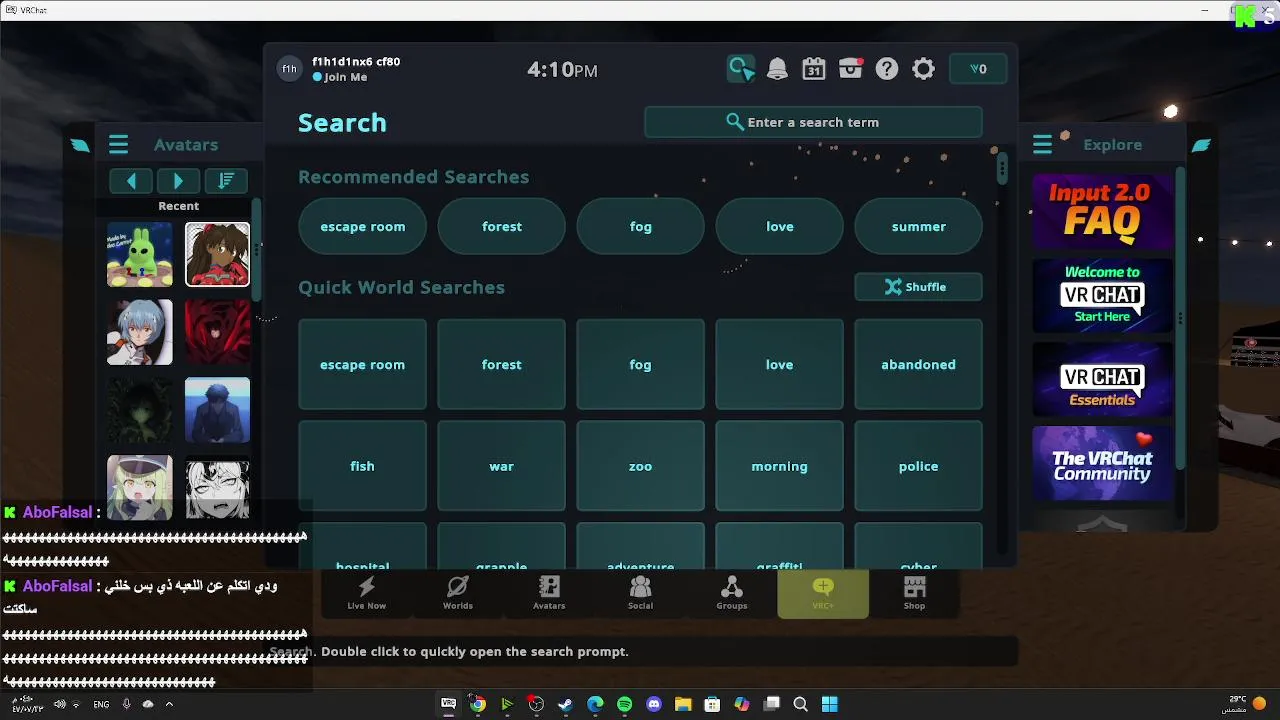Open the Explore panel hamburger menu
1280x720 pixels.
point(1042,145)
